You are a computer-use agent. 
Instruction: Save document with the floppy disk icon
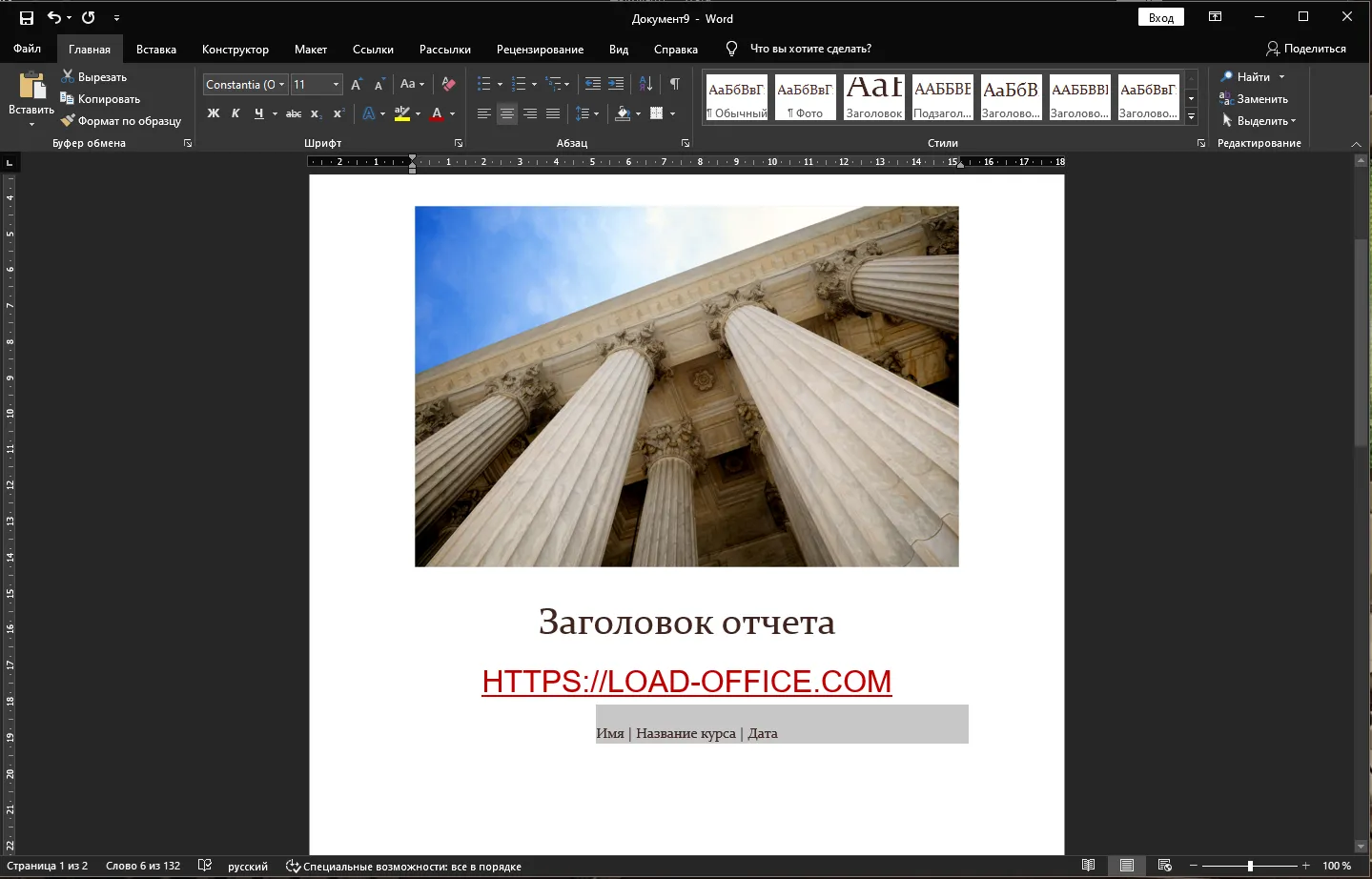point(27,18)
